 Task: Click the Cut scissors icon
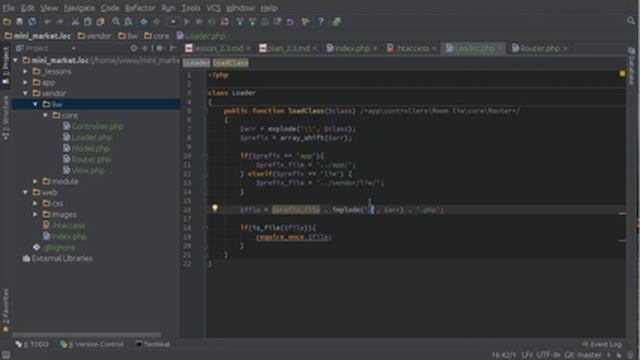pyautogui.click(x=76, y=22)
